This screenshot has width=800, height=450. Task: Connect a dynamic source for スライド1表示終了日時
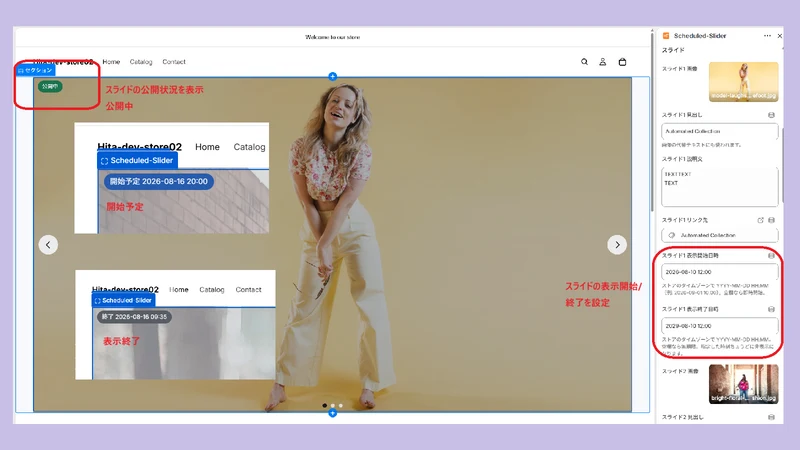(x=771, y=309)
